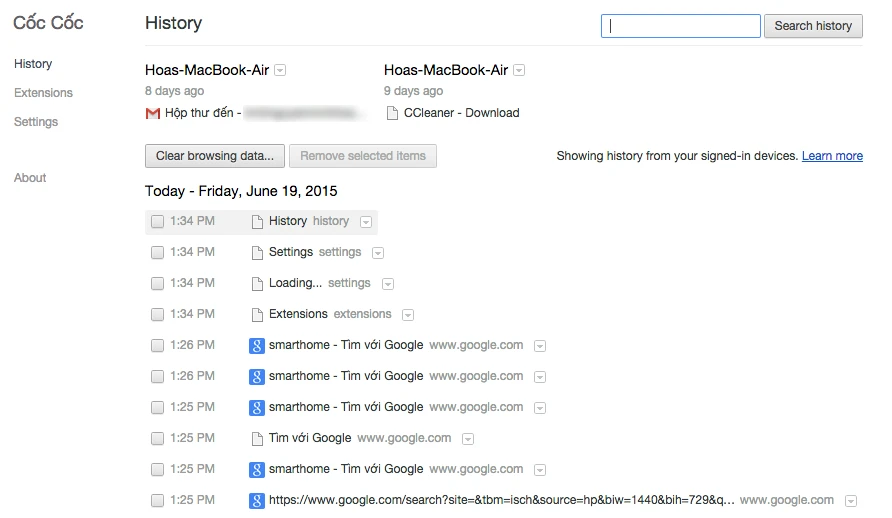892x518 pixels.
Task: Click the Search history button
Action: 813,26
